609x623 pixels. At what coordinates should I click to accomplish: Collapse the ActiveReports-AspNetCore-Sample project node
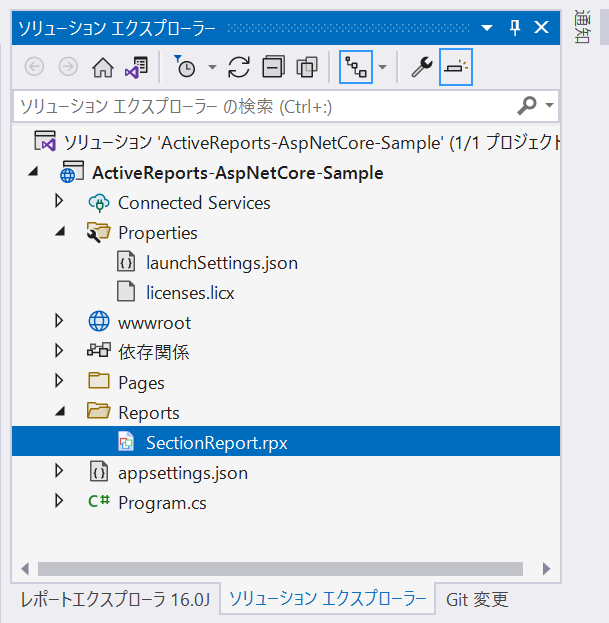coord(33,172)
